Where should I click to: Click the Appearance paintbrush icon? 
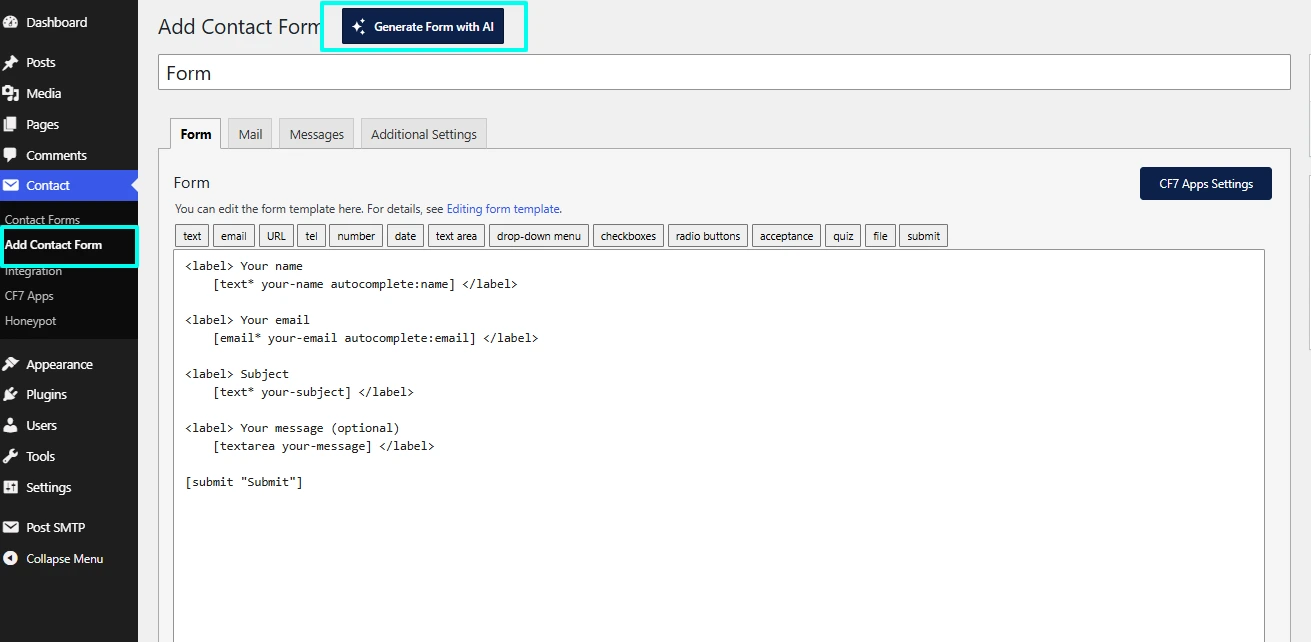(11, 364)
